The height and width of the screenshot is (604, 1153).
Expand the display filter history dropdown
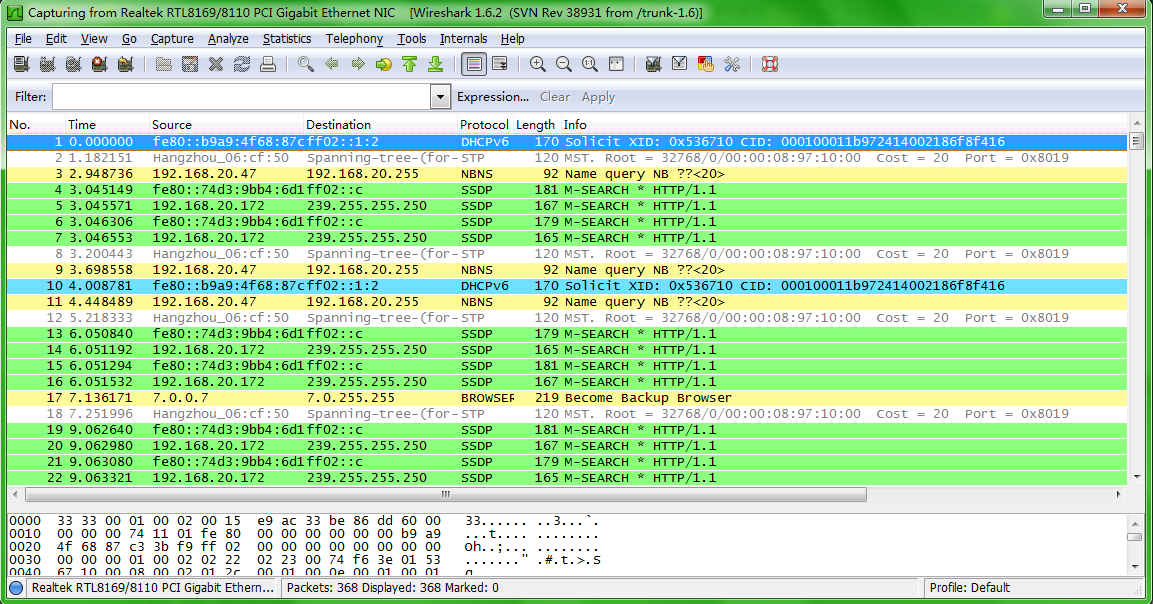[440, 96]
